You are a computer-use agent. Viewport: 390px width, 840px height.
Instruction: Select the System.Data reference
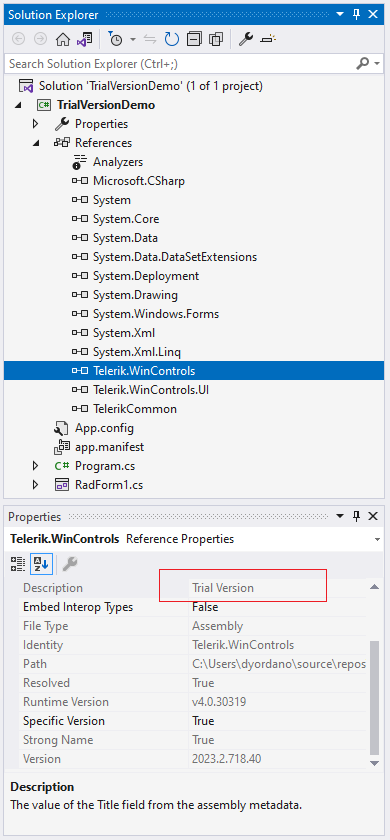pos(125,238)
